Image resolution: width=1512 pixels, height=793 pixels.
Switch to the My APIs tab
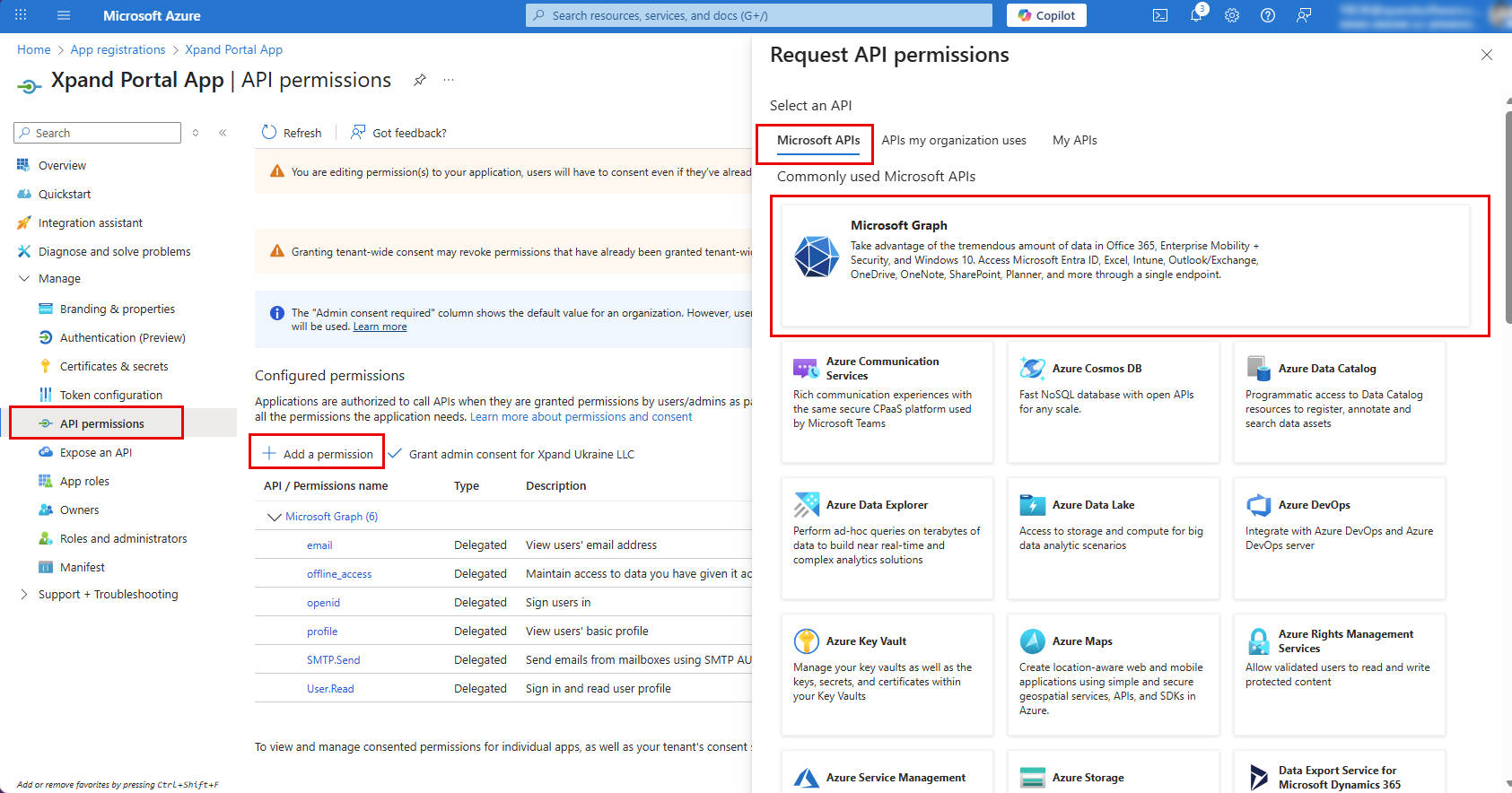[1074, 140]
